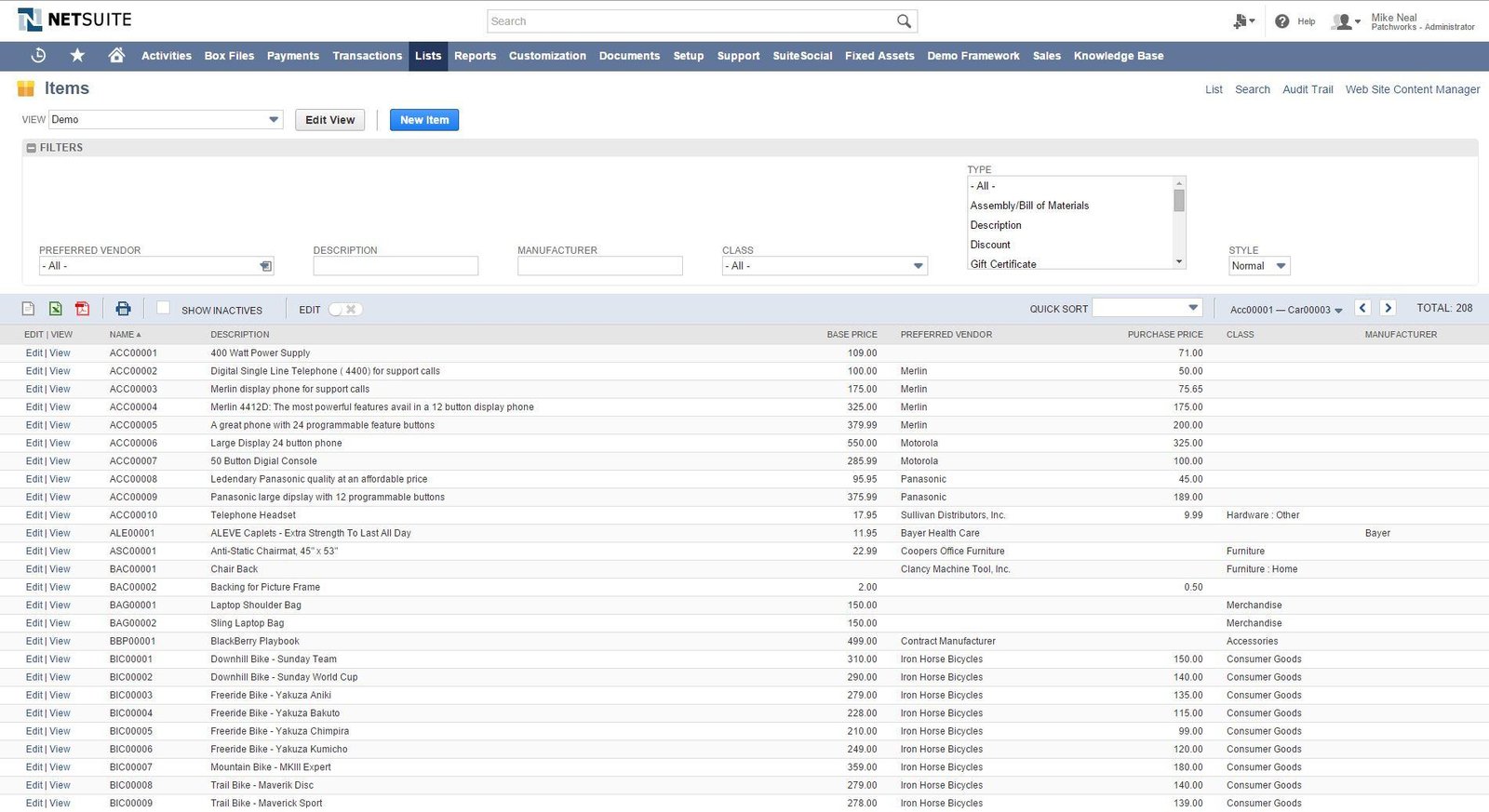Click 'Hardware : Other' class cell
1489x812 pixels.
click(1263, 515)
